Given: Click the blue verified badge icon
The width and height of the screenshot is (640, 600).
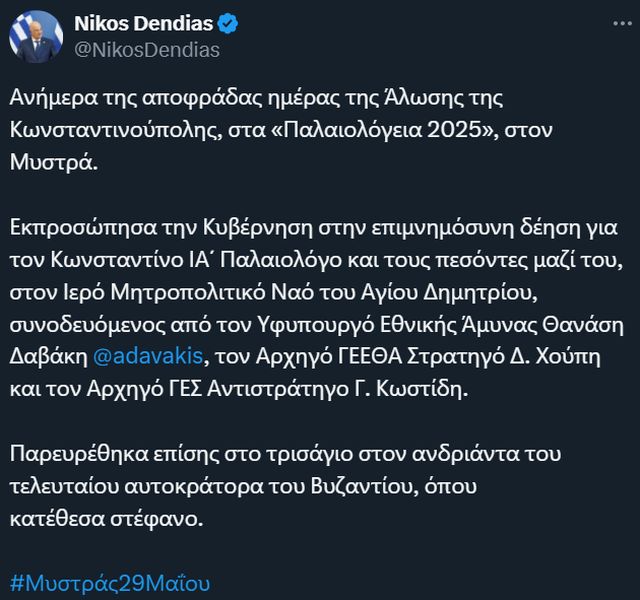Looking at the screenshot, I should tap(225, 24).
